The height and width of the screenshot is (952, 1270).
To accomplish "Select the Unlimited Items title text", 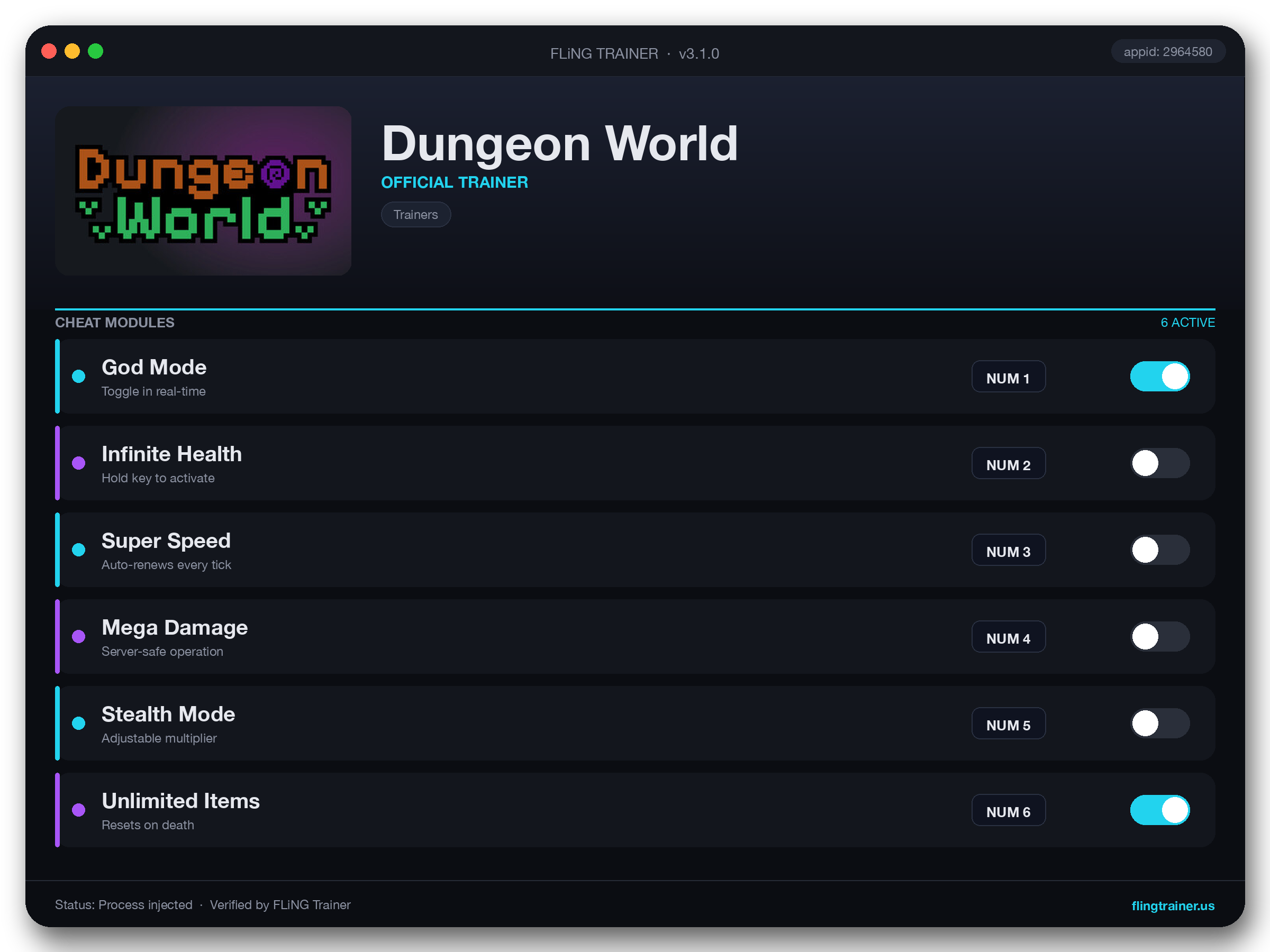I will 181,801.
